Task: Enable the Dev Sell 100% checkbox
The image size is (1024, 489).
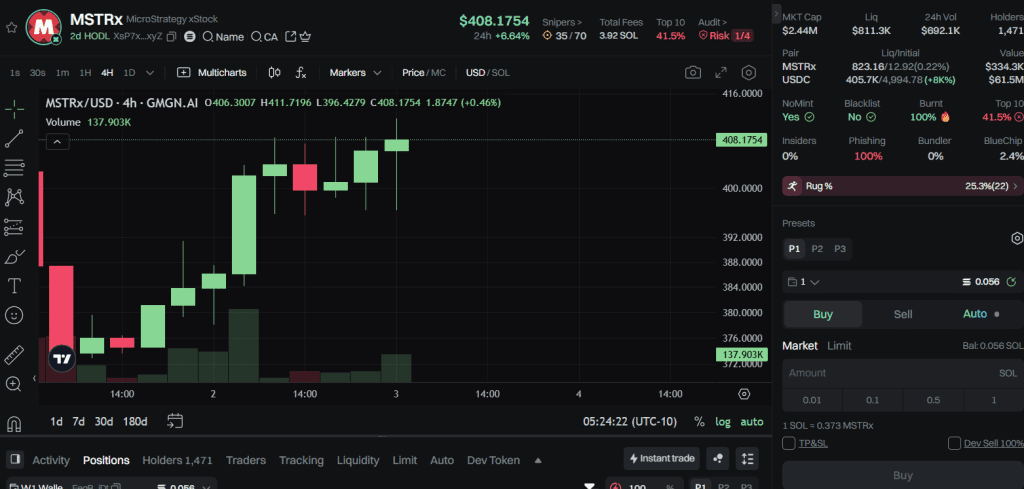Action: (954, 443)
